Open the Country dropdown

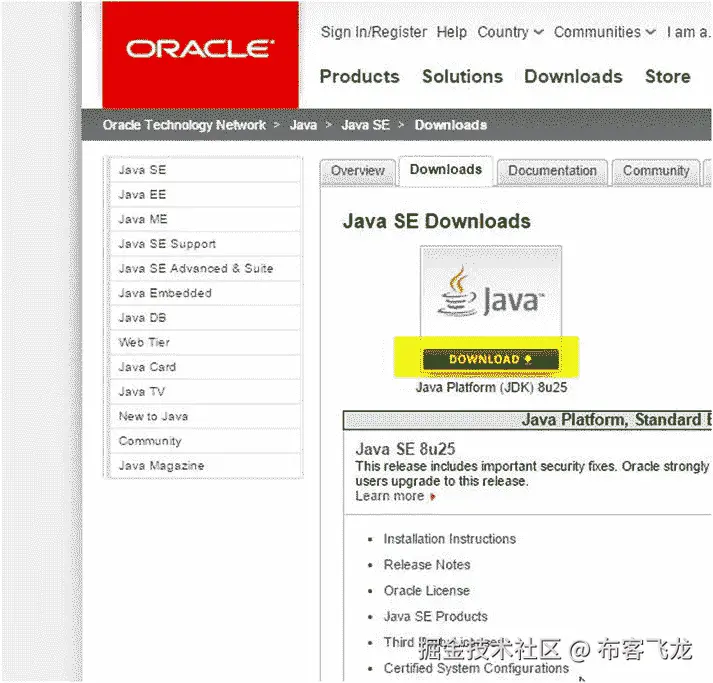[x=510, y=32]
